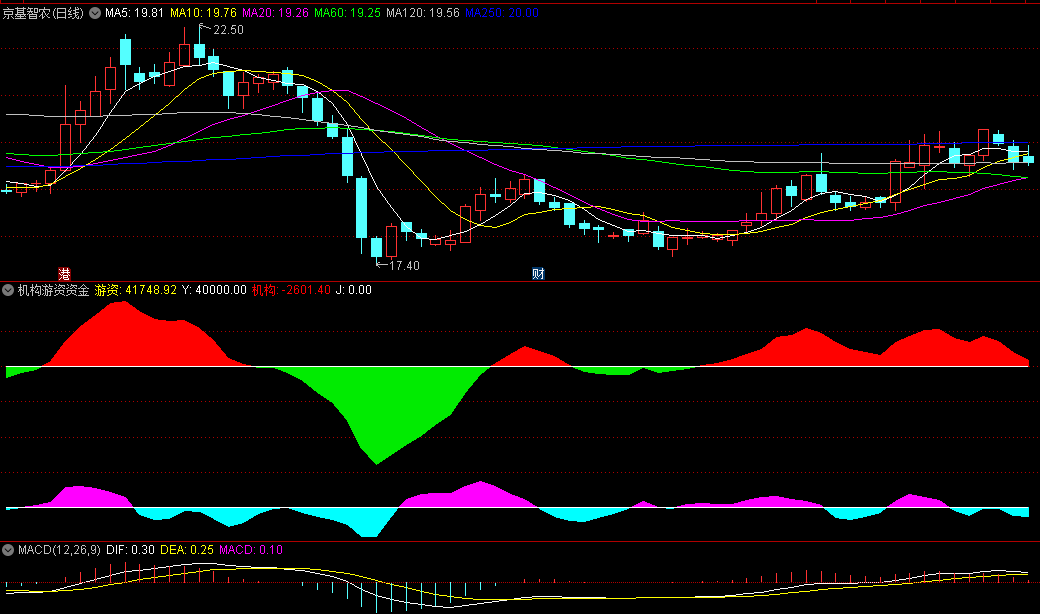1040x614 pixels.
Task: Click the green MA60: 19.25 label
Action: 348,13
